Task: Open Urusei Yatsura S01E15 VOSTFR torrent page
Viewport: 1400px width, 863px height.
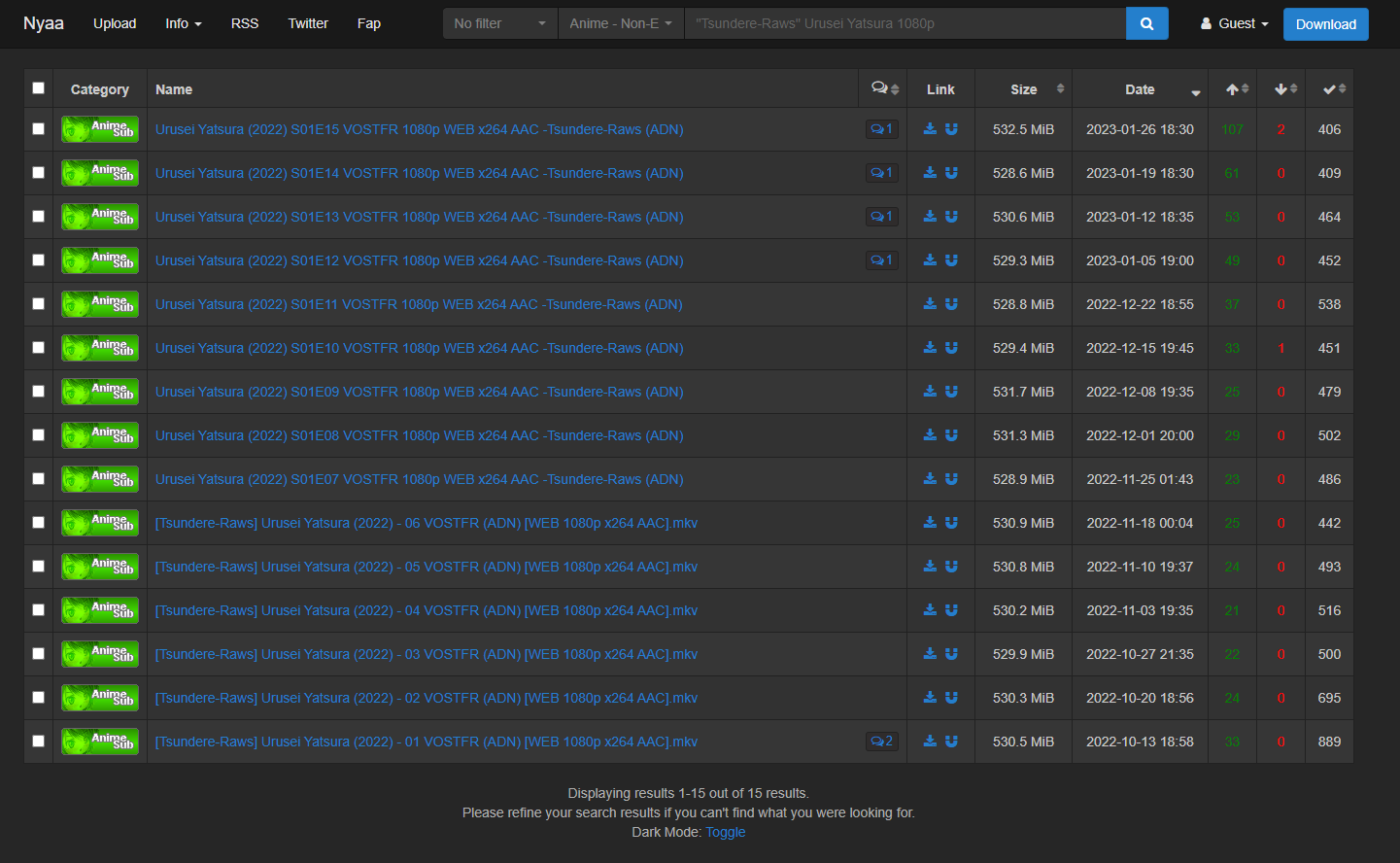Action: tap(420, 129)
